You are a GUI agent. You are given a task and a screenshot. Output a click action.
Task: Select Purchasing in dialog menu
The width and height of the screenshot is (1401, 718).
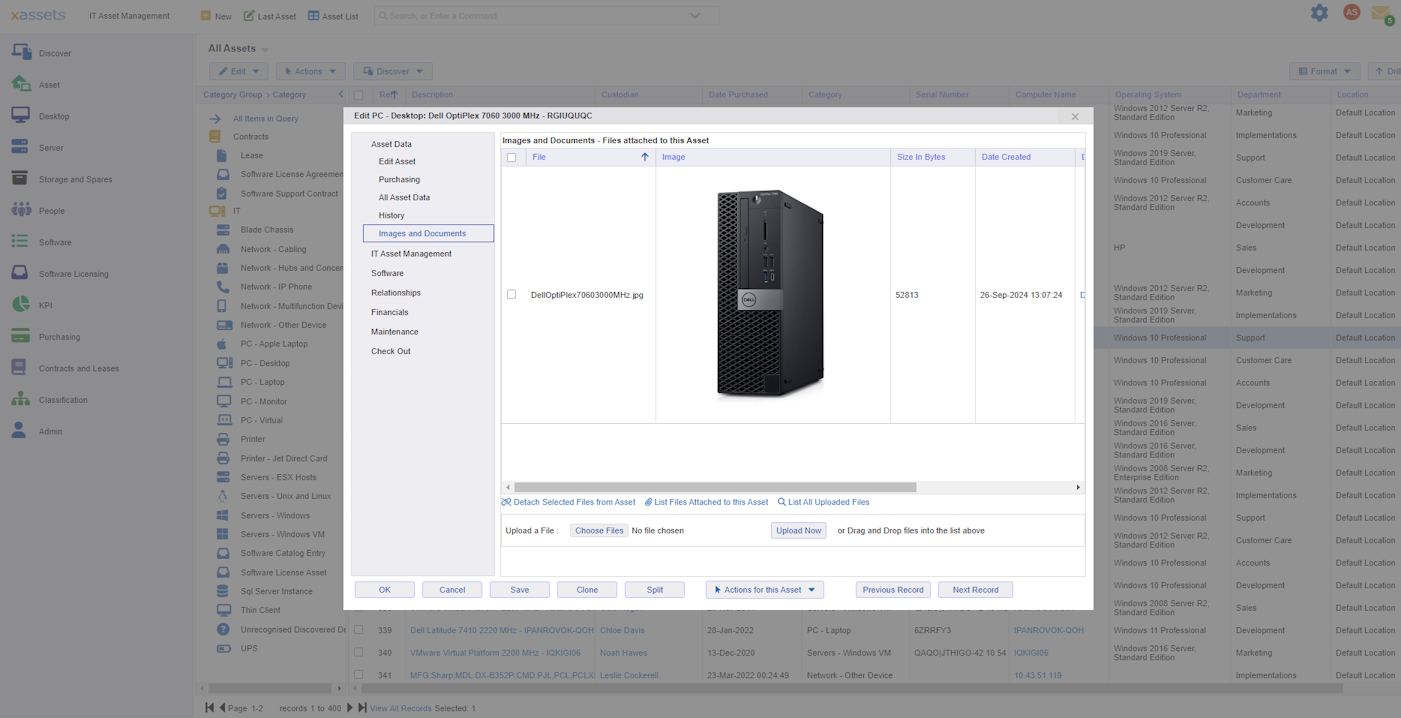[399, 179]
